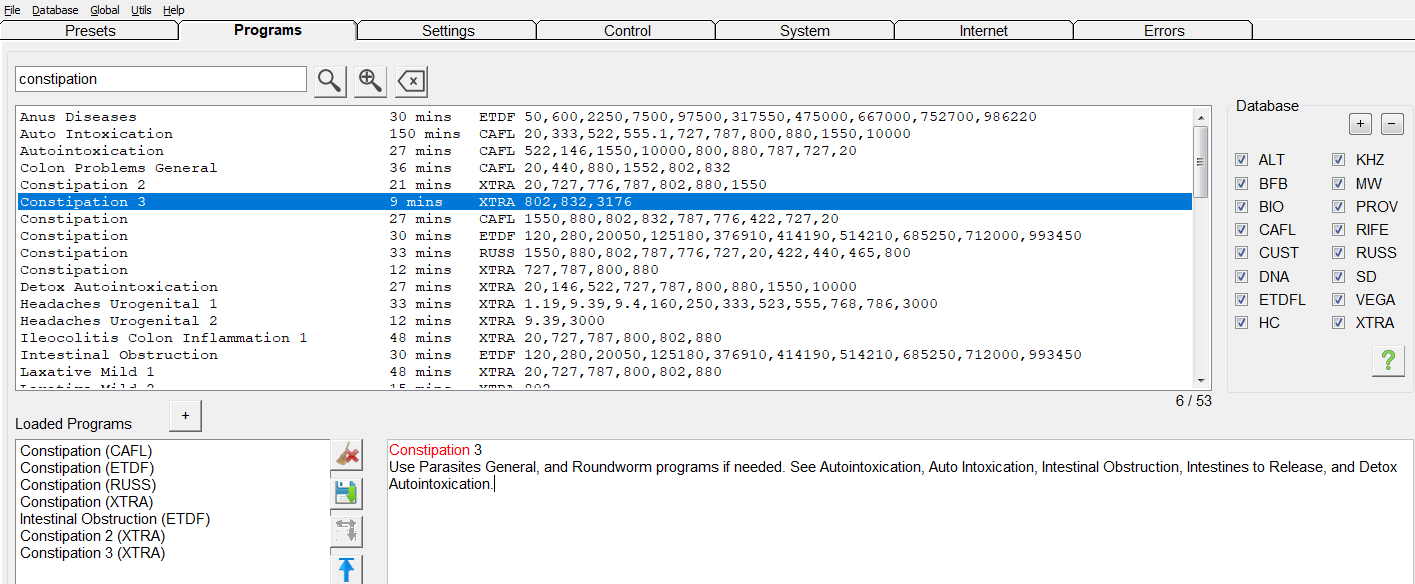
Task: Deselect all databases with minus button
Action: (1392, 124)
